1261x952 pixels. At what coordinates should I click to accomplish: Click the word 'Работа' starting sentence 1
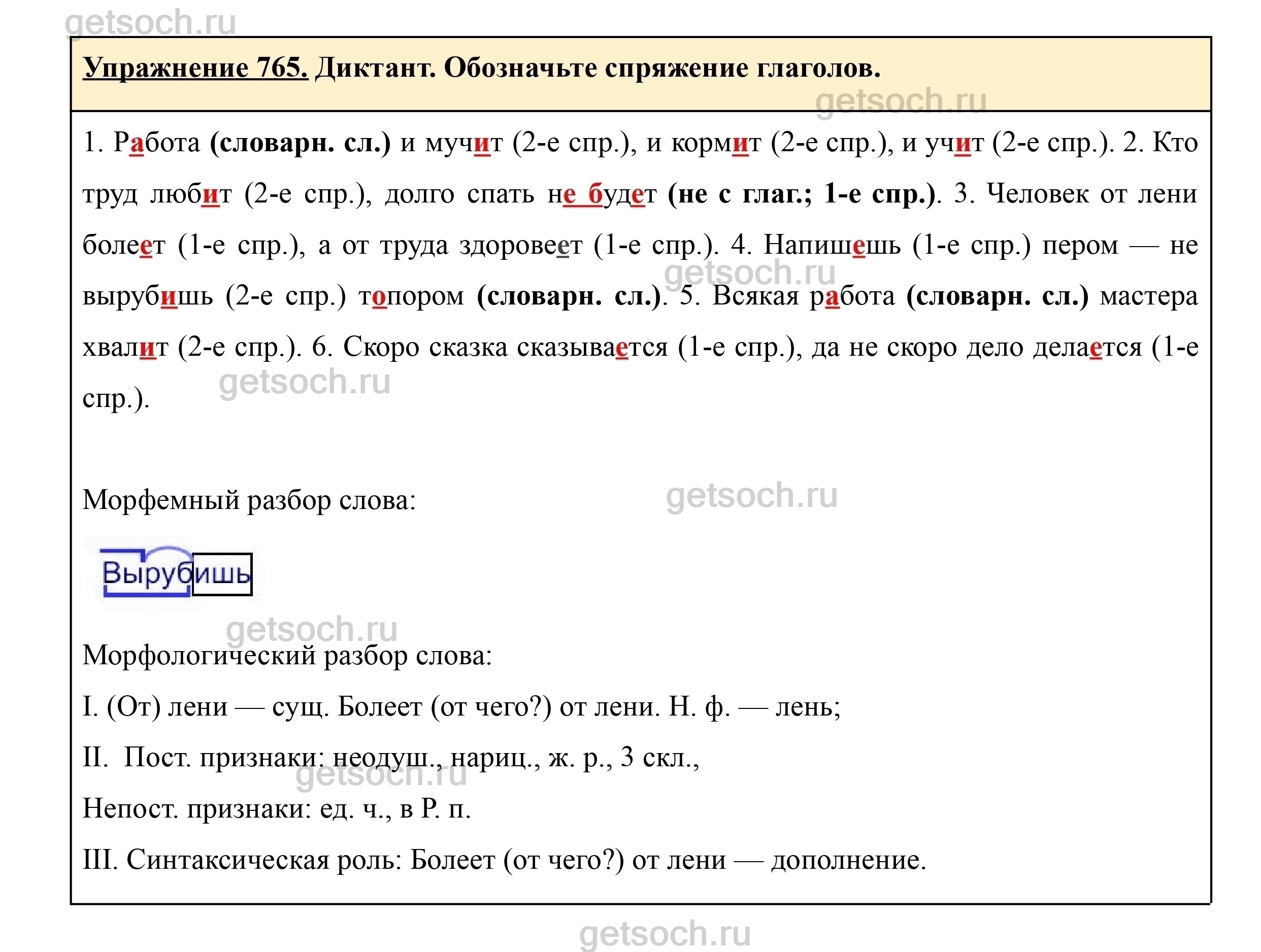157,143
